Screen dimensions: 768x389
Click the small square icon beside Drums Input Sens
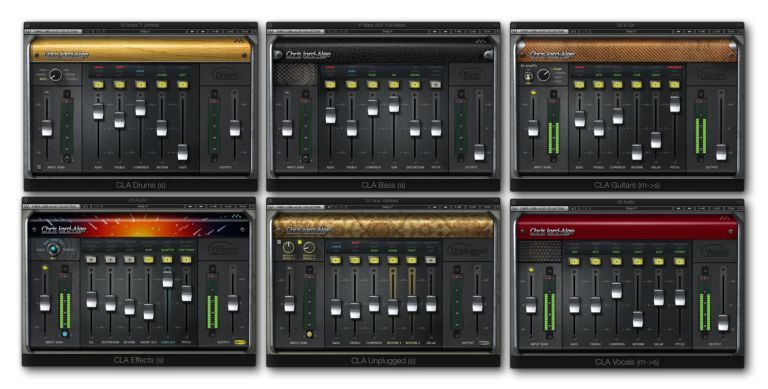click(x=39, y=167)
